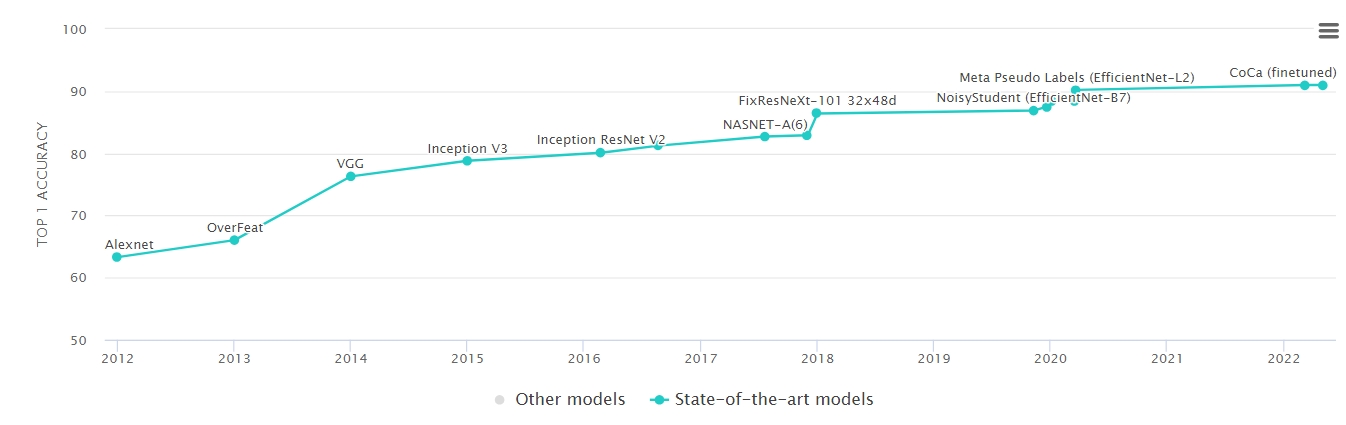Click the grey Other models legend dot
Screen dimensions: 1346x425
click(x=500, y=400)
